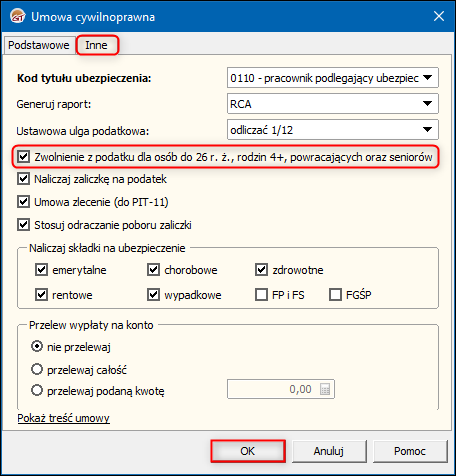Disable Stosuj odraczanie poboru zaliczki
Viewport: 456px width, 476px height.
pos(24,225)
